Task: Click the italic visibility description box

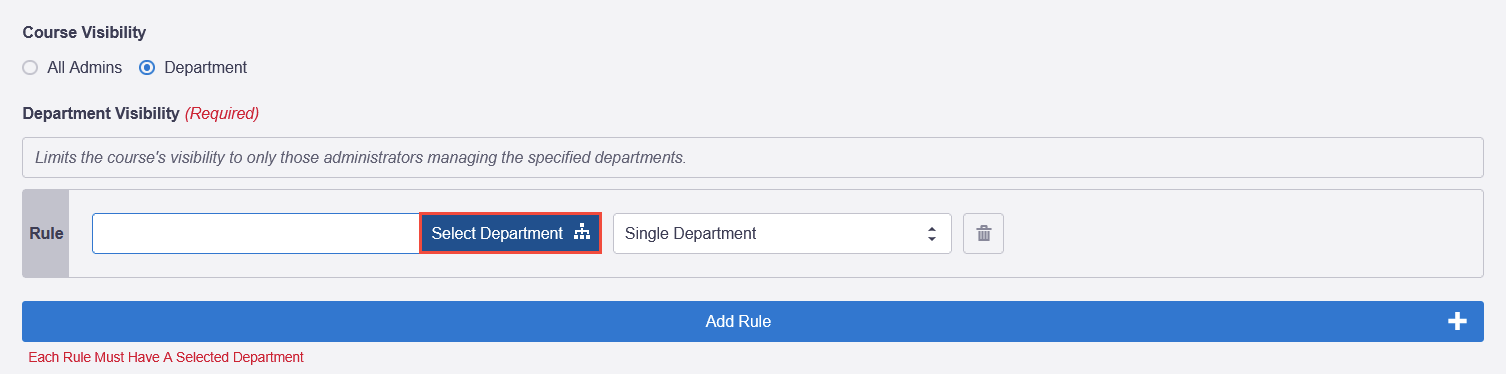Action: [753, 157]
